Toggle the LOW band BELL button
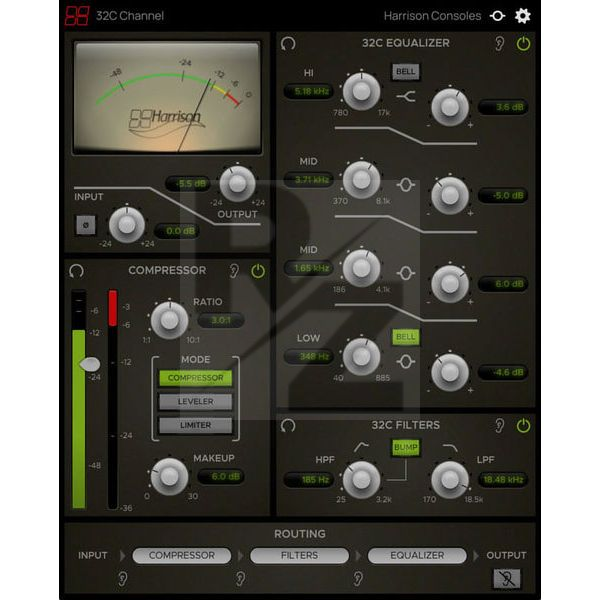The image size is (600, 600). [x=405, y=337]
